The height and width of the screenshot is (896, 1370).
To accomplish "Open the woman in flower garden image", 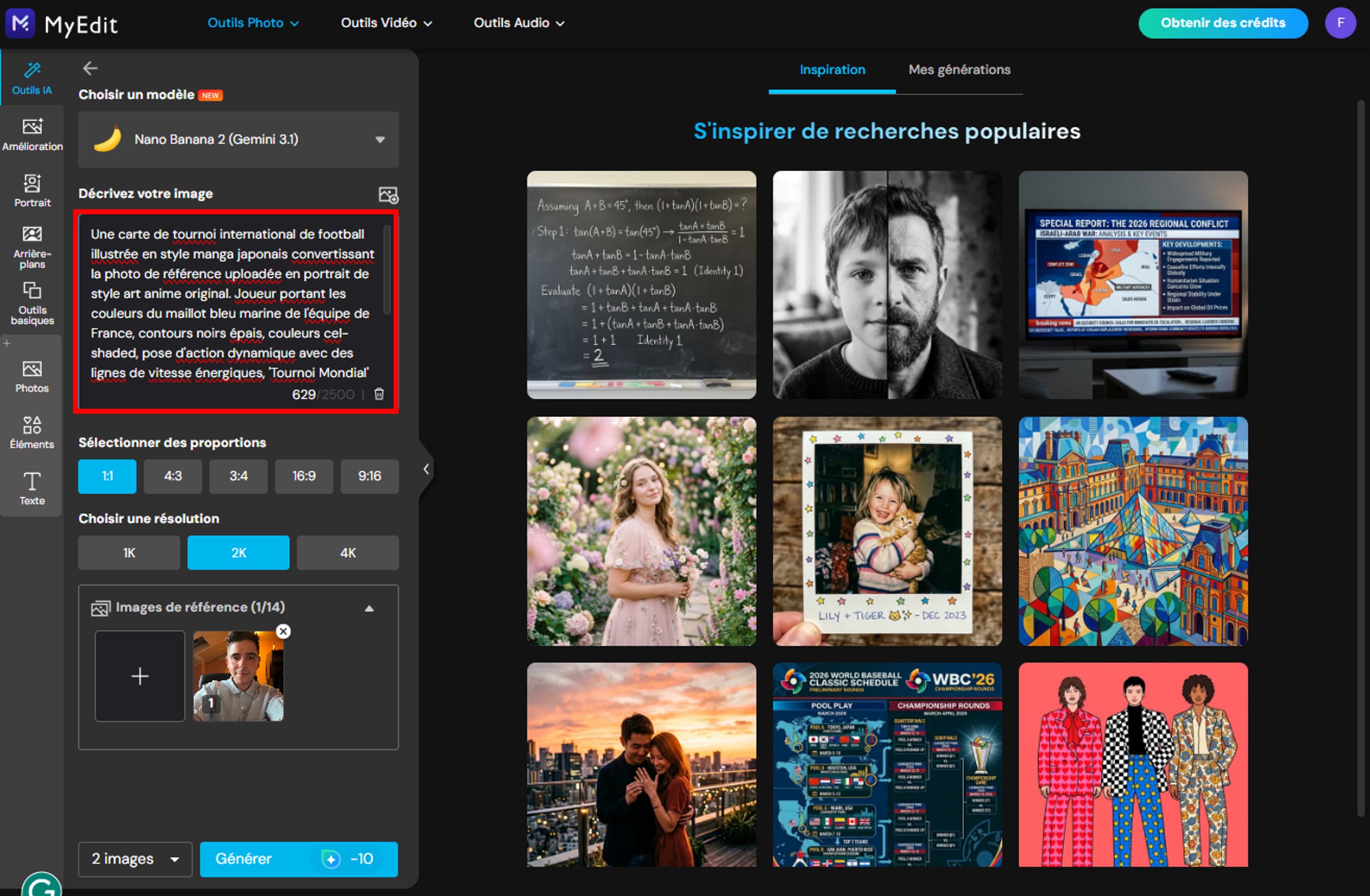I will pyautogui.click(x=642, y=531).
